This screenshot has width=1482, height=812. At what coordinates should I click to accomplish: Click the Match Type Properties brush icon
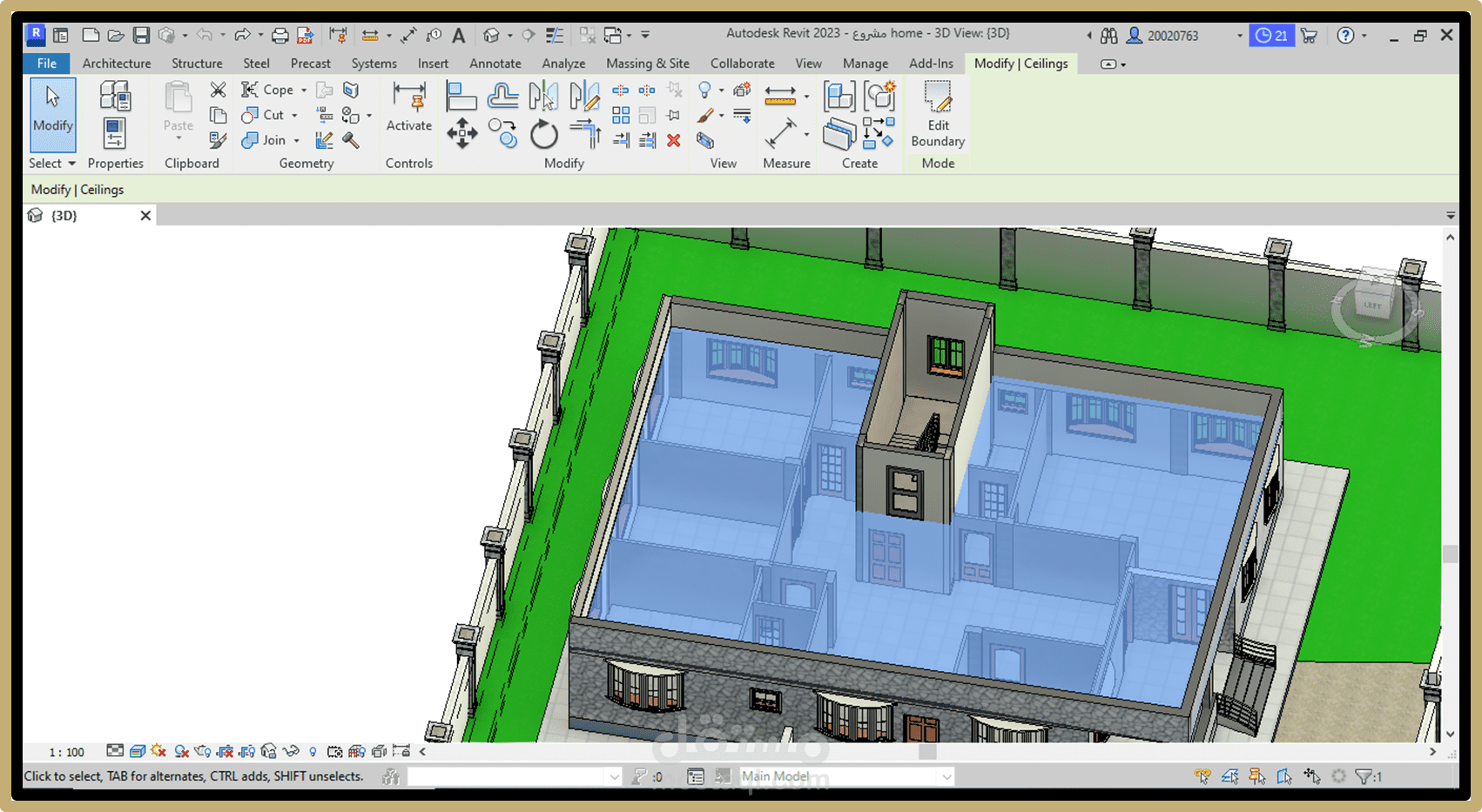[218, 140]
